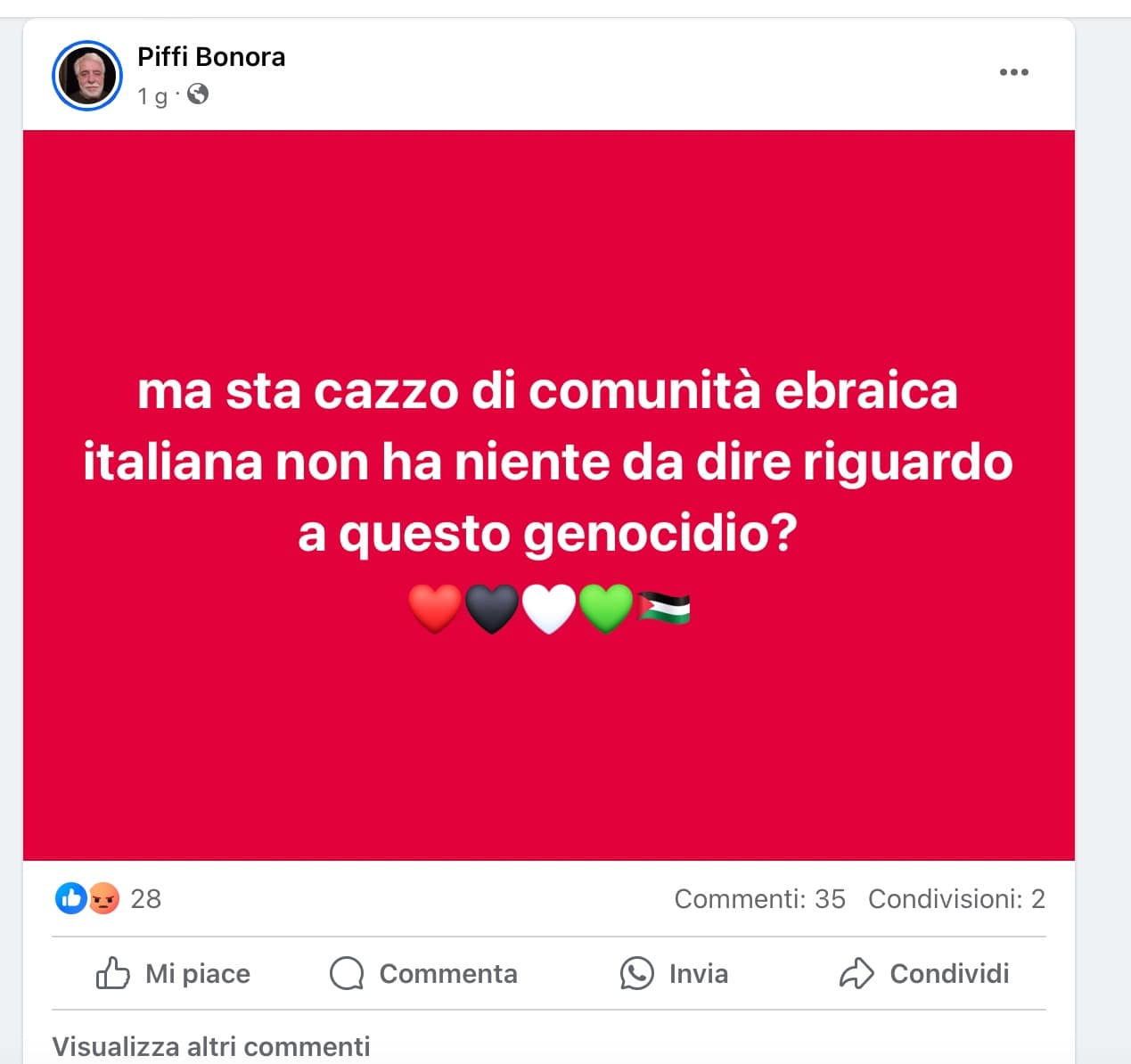Image resolution: width=1131 pixels, height=1064 pixels.
Task: Click the share arrow icon
Action: (856, 973)
